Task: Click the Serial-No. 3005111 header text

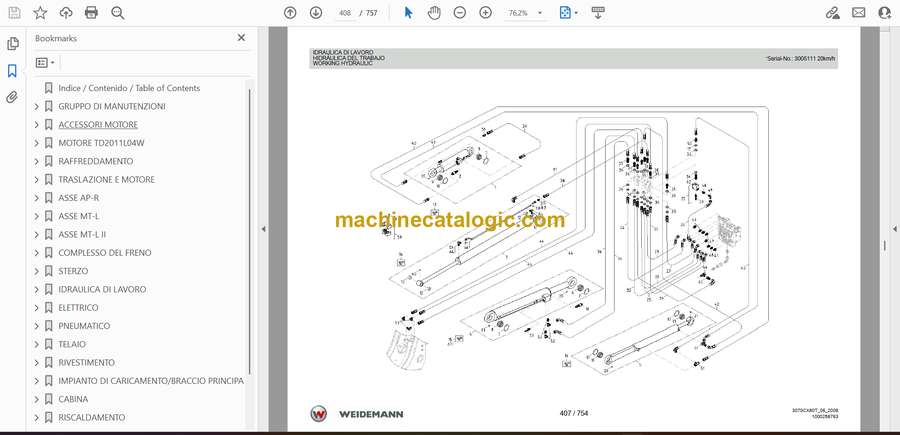Action: pyautogui.click(x=801, y=59)
